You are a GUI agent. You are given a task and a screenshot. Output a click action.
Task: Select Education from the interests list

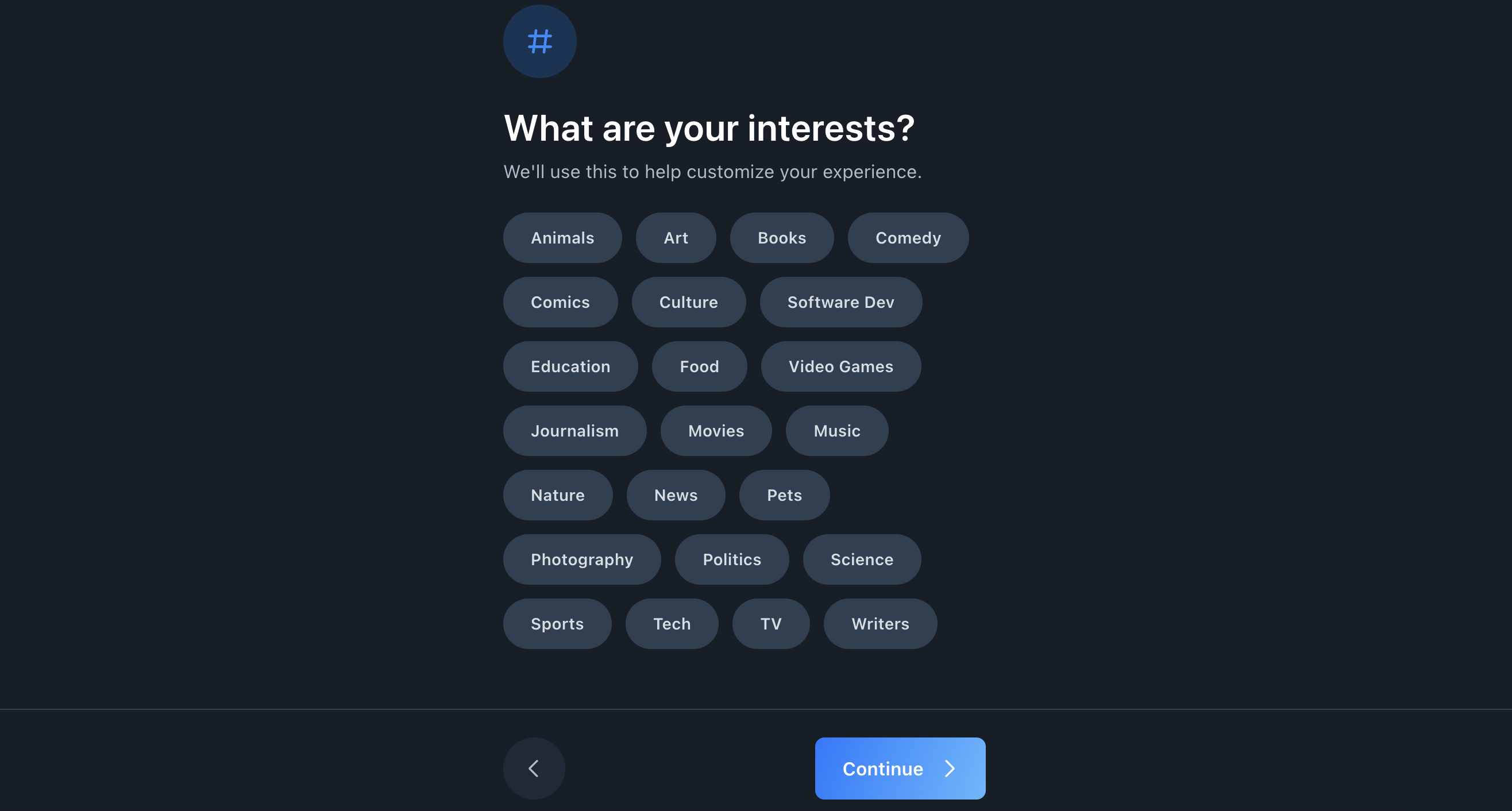(x=570, y=366)
